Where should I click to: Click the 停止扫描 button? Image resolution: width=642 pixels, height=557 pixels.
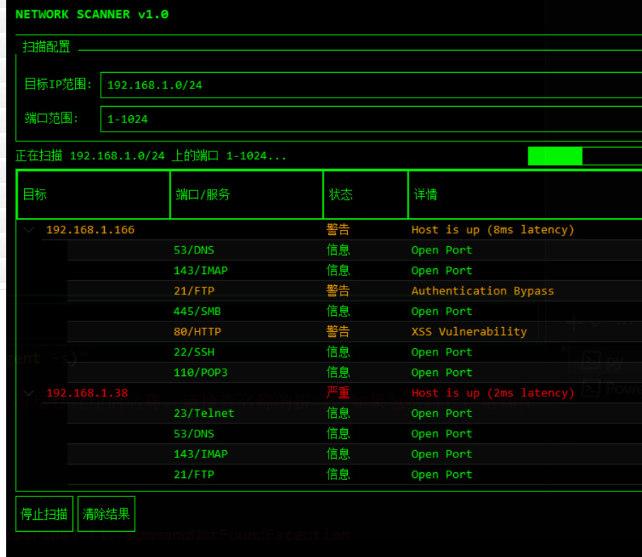[44, 514]
